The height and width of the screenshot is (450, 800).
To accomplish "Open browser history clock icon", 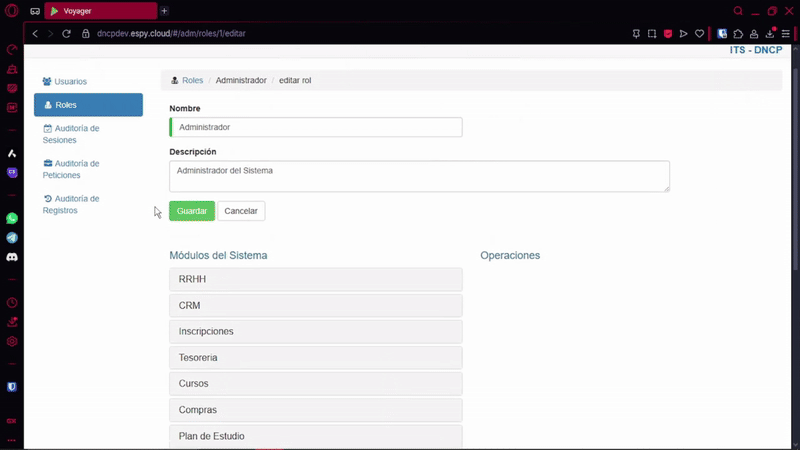I will click(x=12, y=303).
